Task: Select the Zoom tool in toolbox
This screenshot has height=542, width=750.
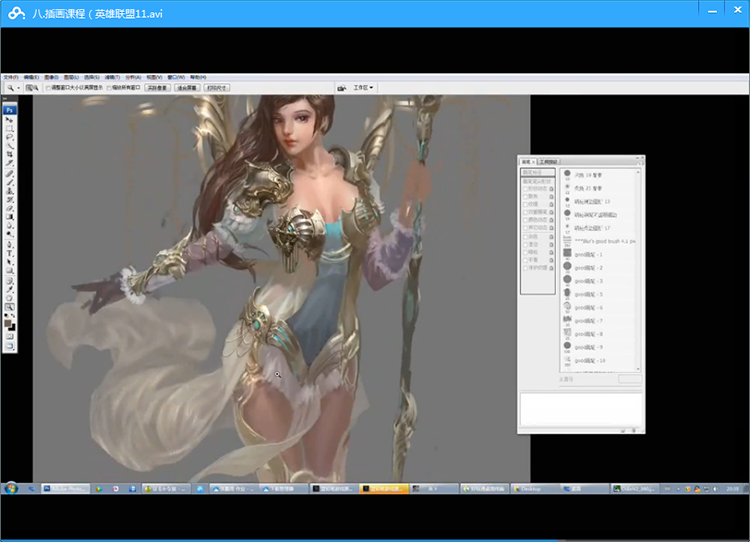Action: point(10,307)
